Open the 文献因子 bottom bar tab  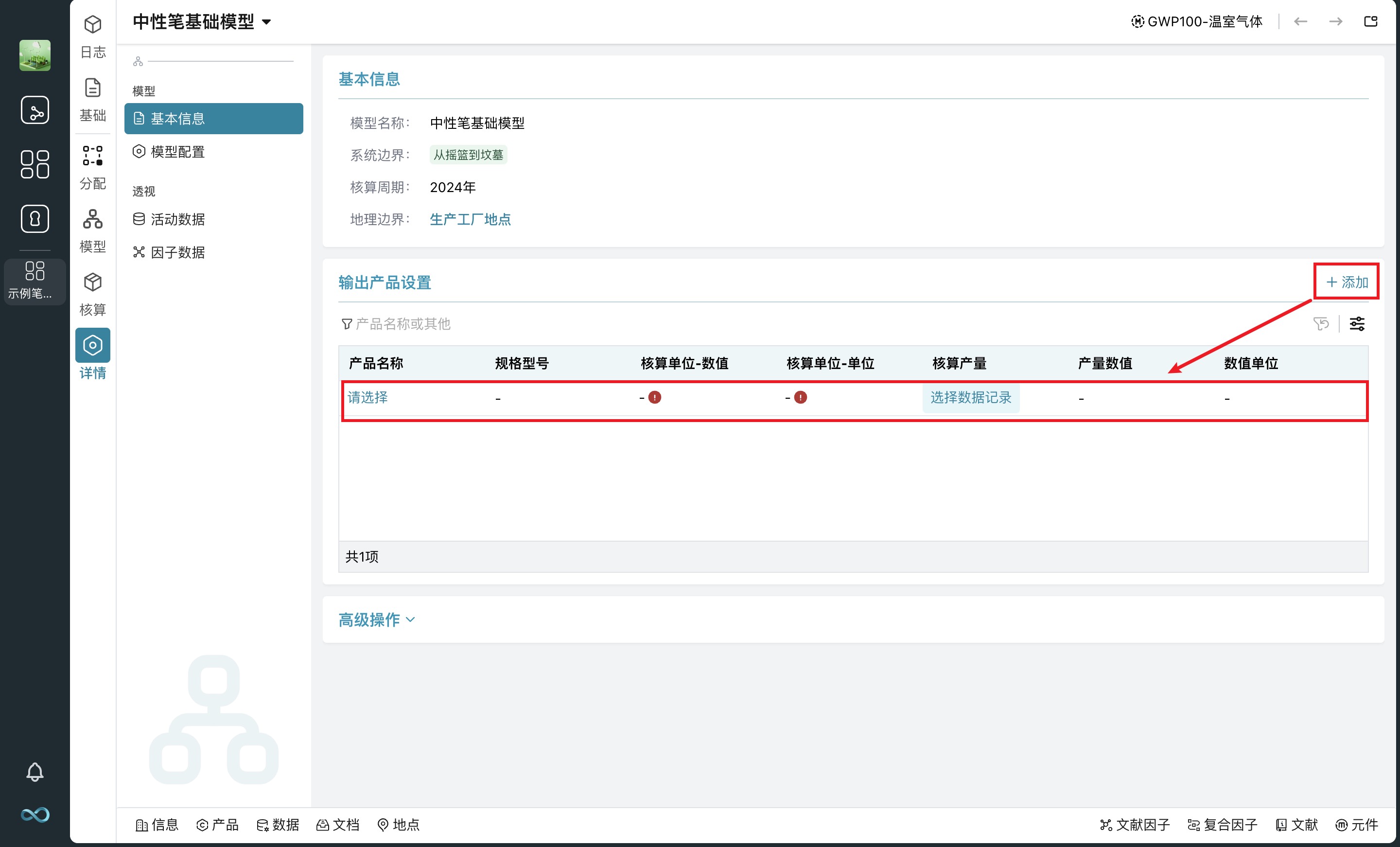(x=1135, y=824)
